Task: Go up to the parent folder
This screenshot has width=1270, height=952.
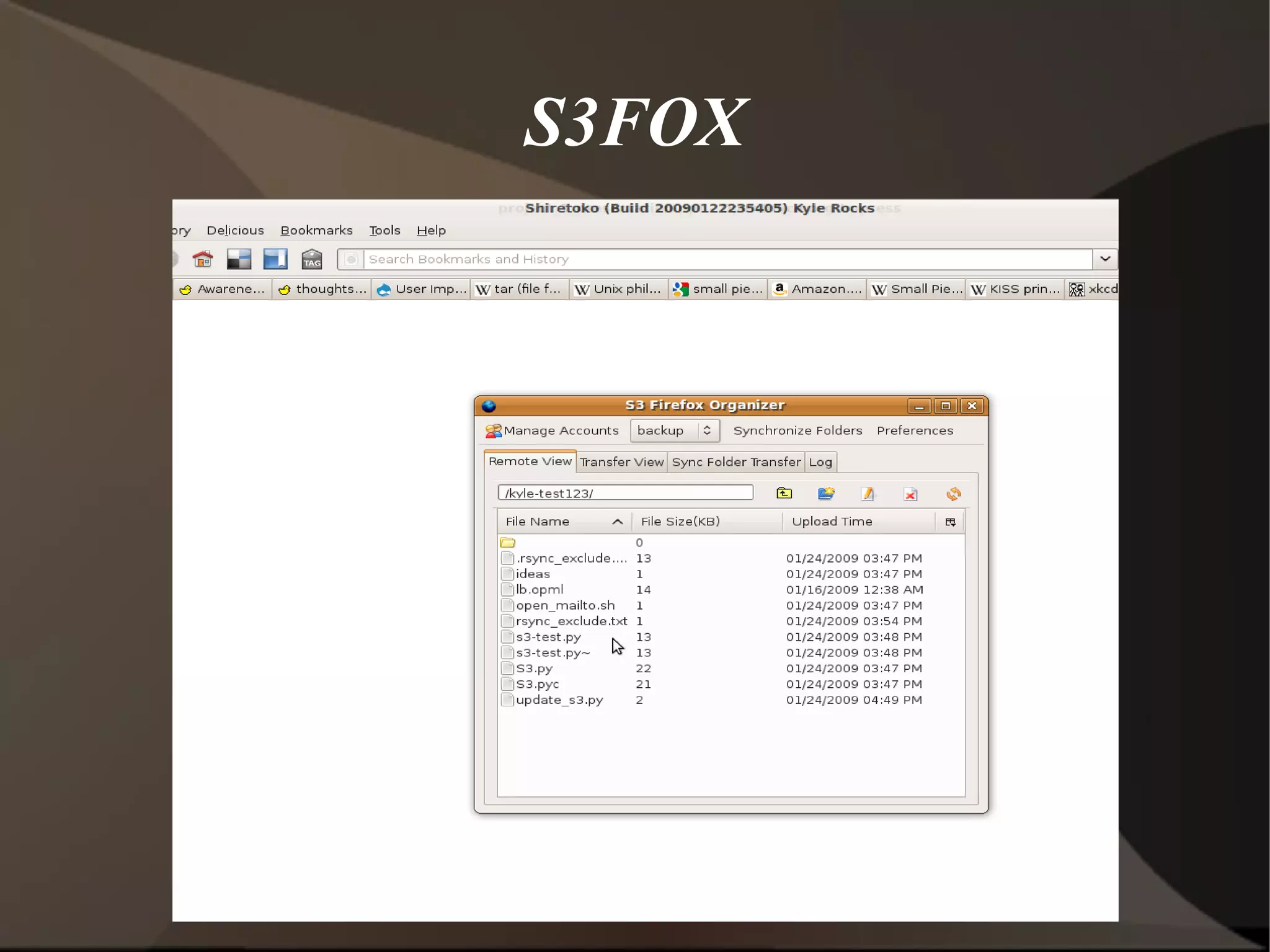Action: point(784,494)
